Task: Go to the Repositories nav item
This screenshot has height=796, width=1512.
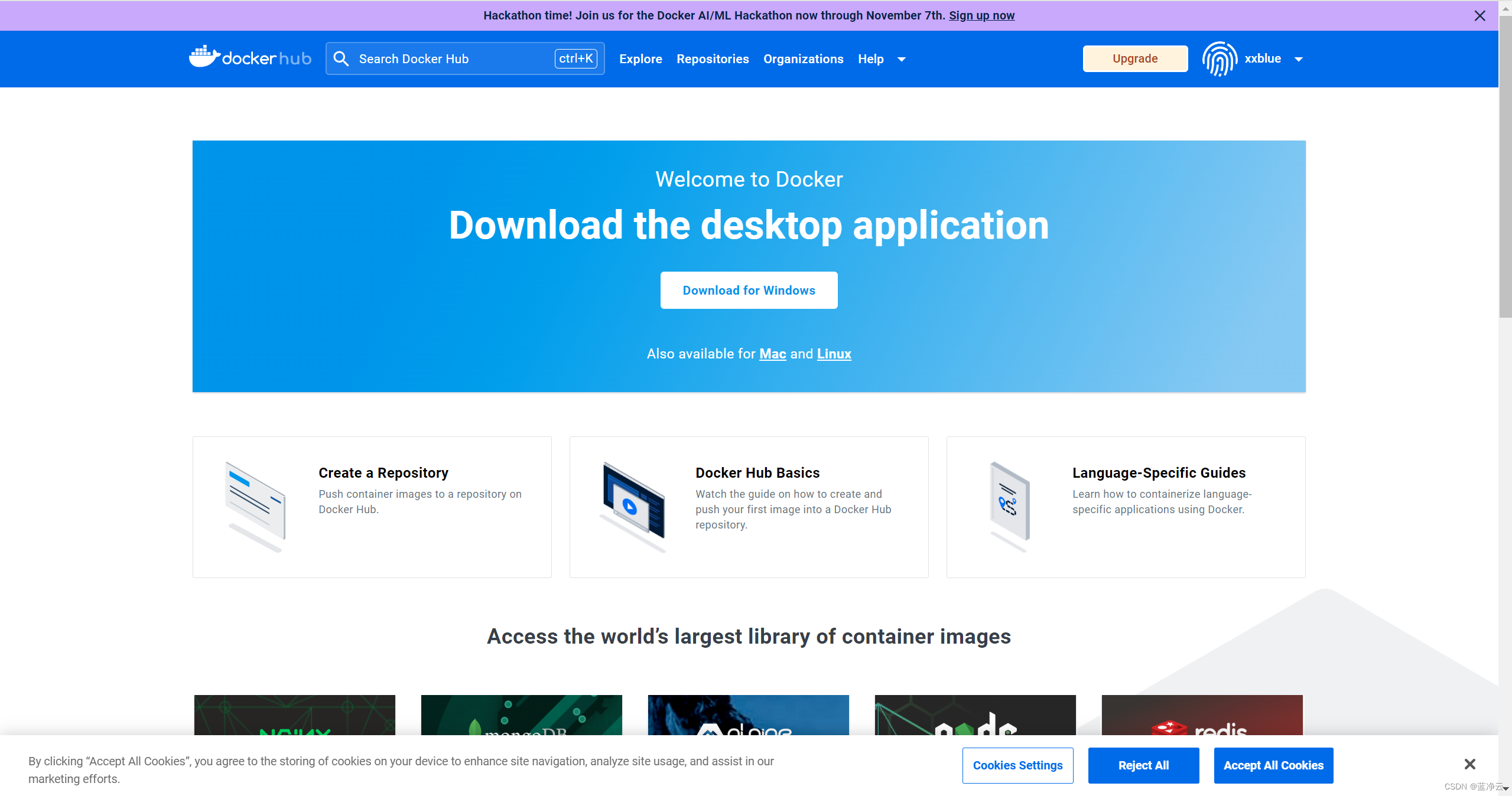Action: 713,59
